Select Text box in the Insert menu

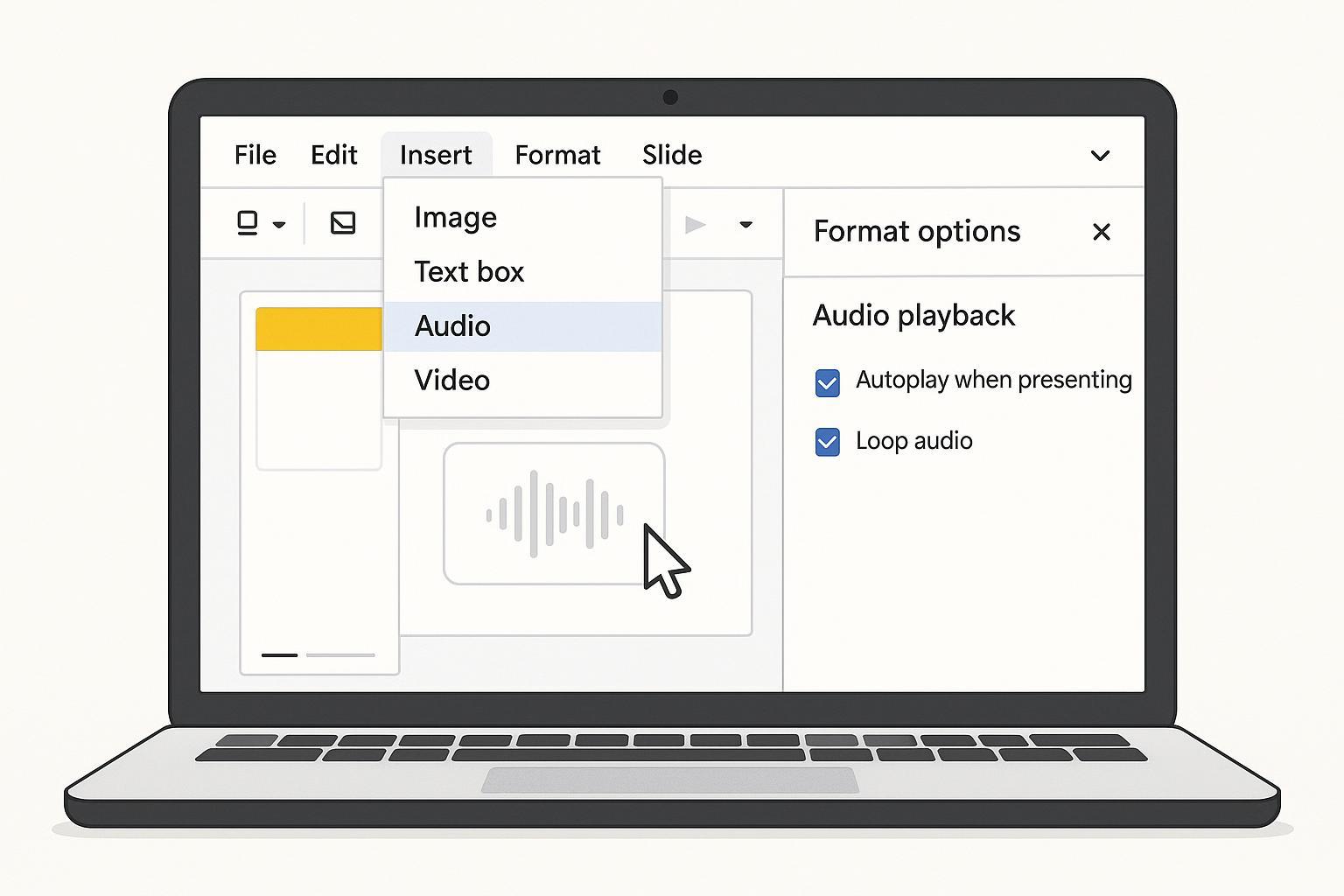coord(469,272)
